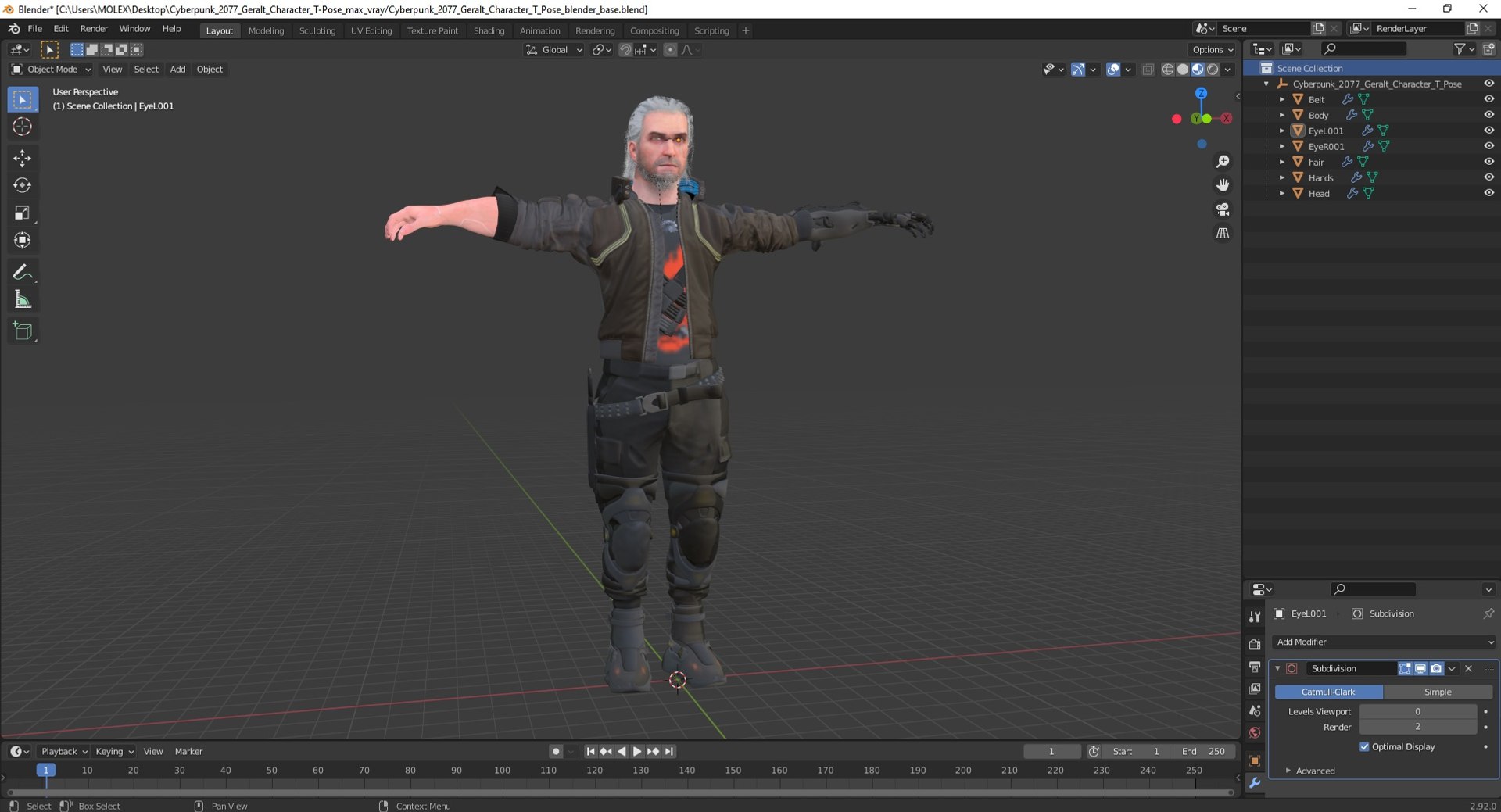Activate the Select Box tool
Viewport: 1501px width, 812px height.
click(22, 99)
